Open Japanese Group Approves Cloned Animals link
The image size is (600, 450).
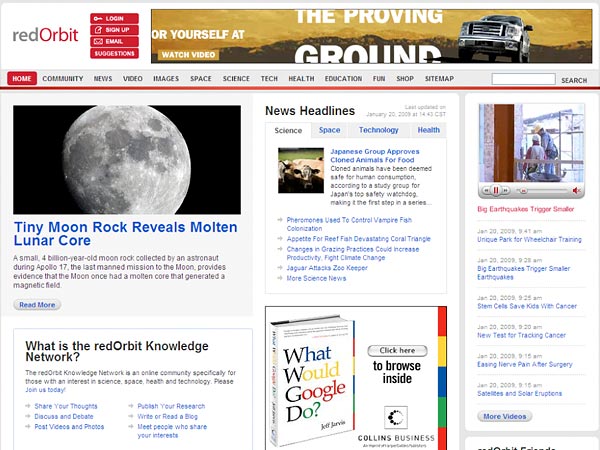(375, 156)
